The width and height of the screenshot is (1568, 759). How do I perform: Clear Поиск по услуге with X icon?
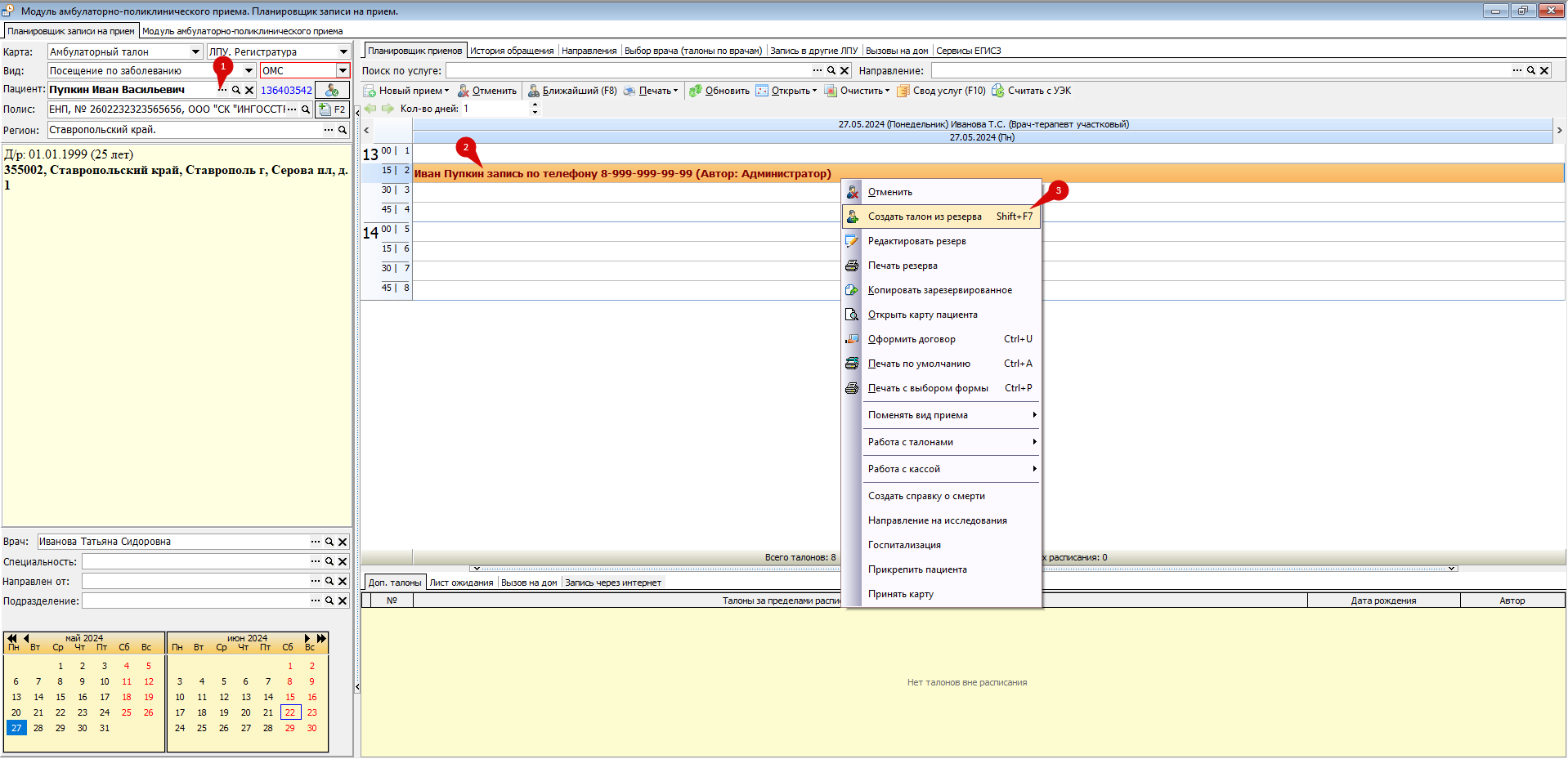(844, 71)
